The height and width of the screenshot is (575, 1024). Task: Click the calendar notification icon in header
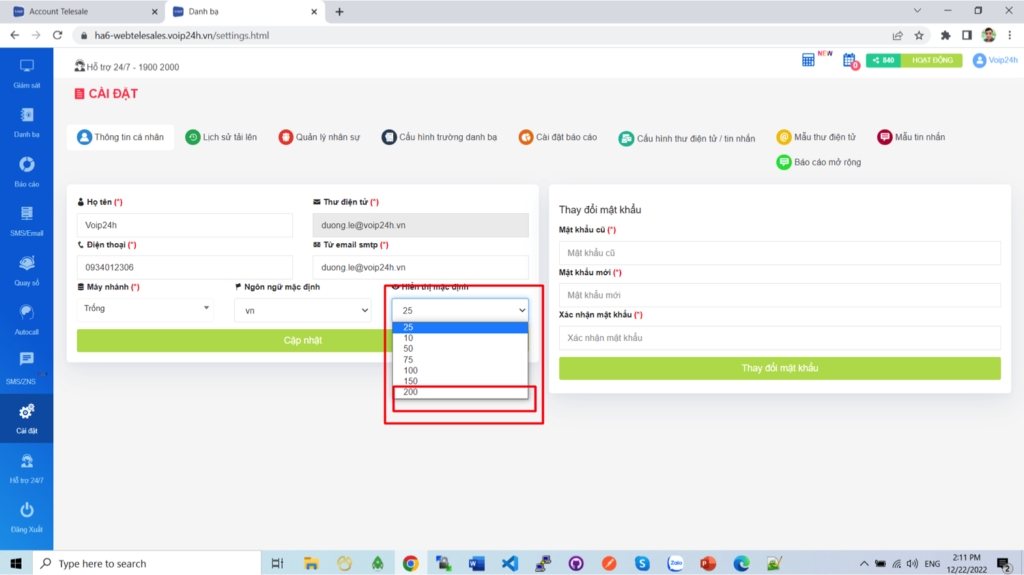(849, 60)
